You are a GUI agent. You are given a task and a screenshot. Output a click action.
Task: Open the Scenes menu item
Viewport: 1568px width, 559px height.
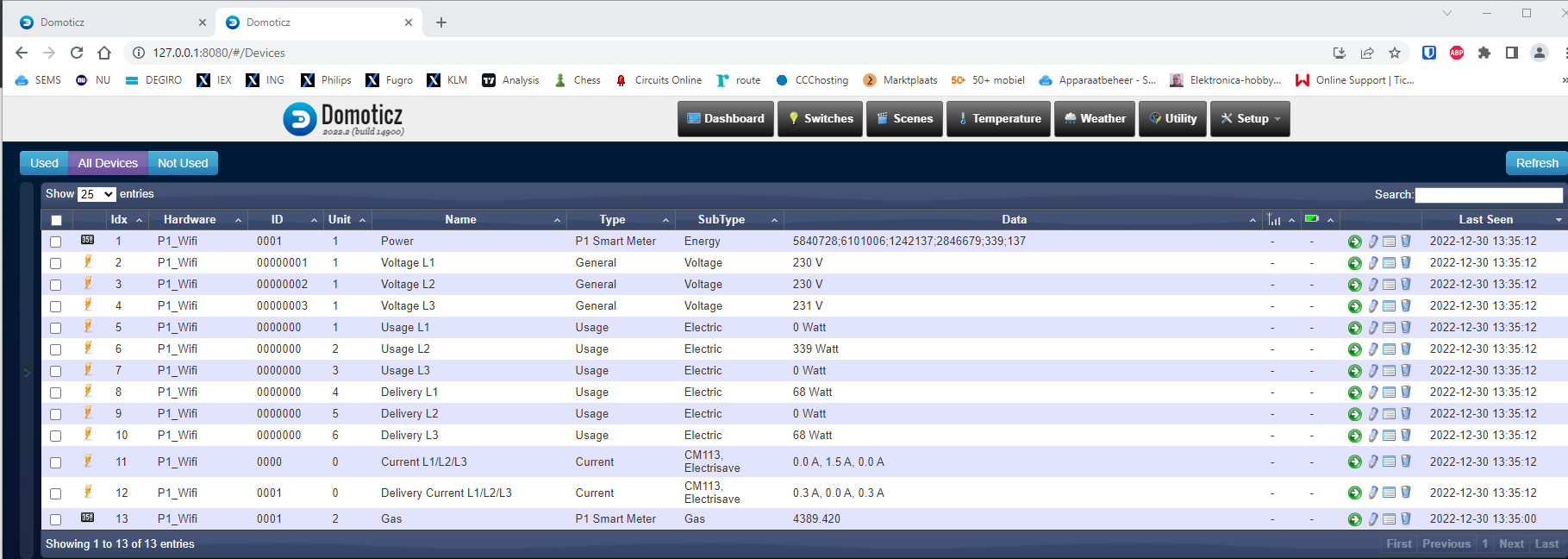click(905, 119)
